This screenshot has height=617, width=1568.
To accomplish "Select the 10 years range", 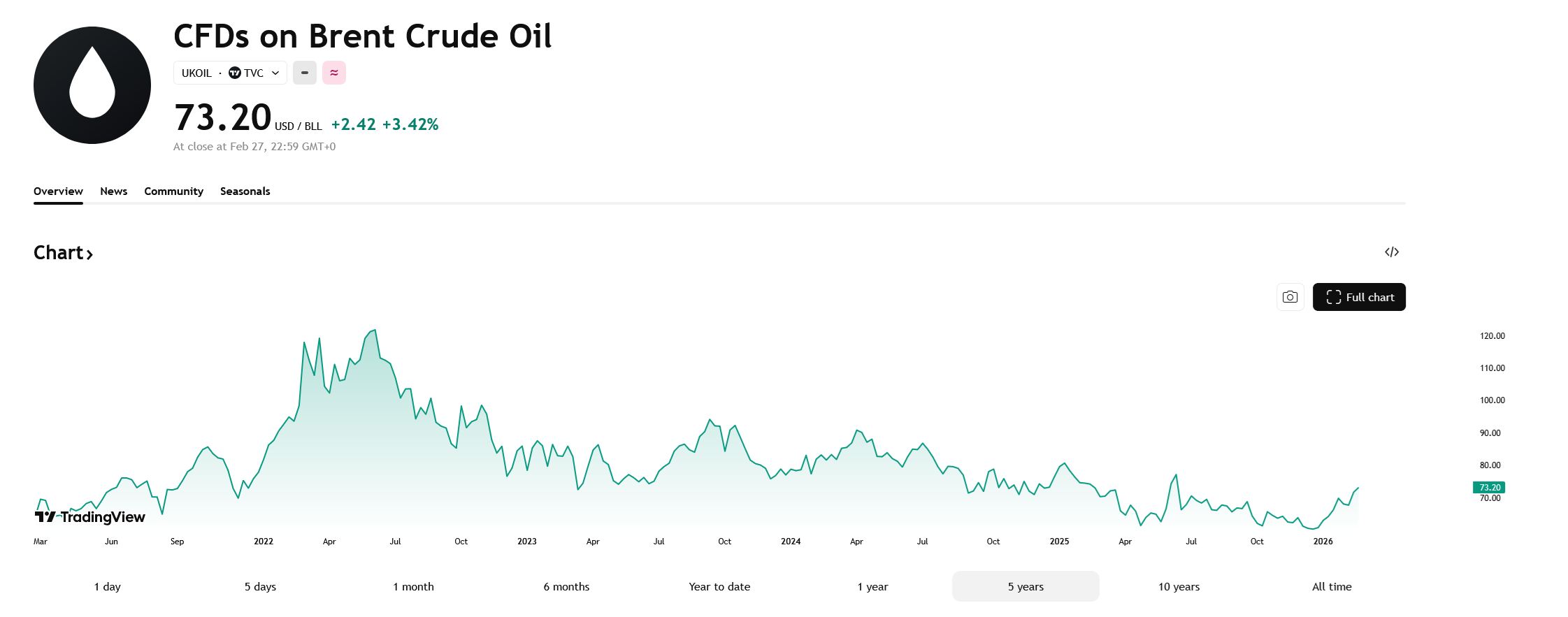I will click(1179, 586).
